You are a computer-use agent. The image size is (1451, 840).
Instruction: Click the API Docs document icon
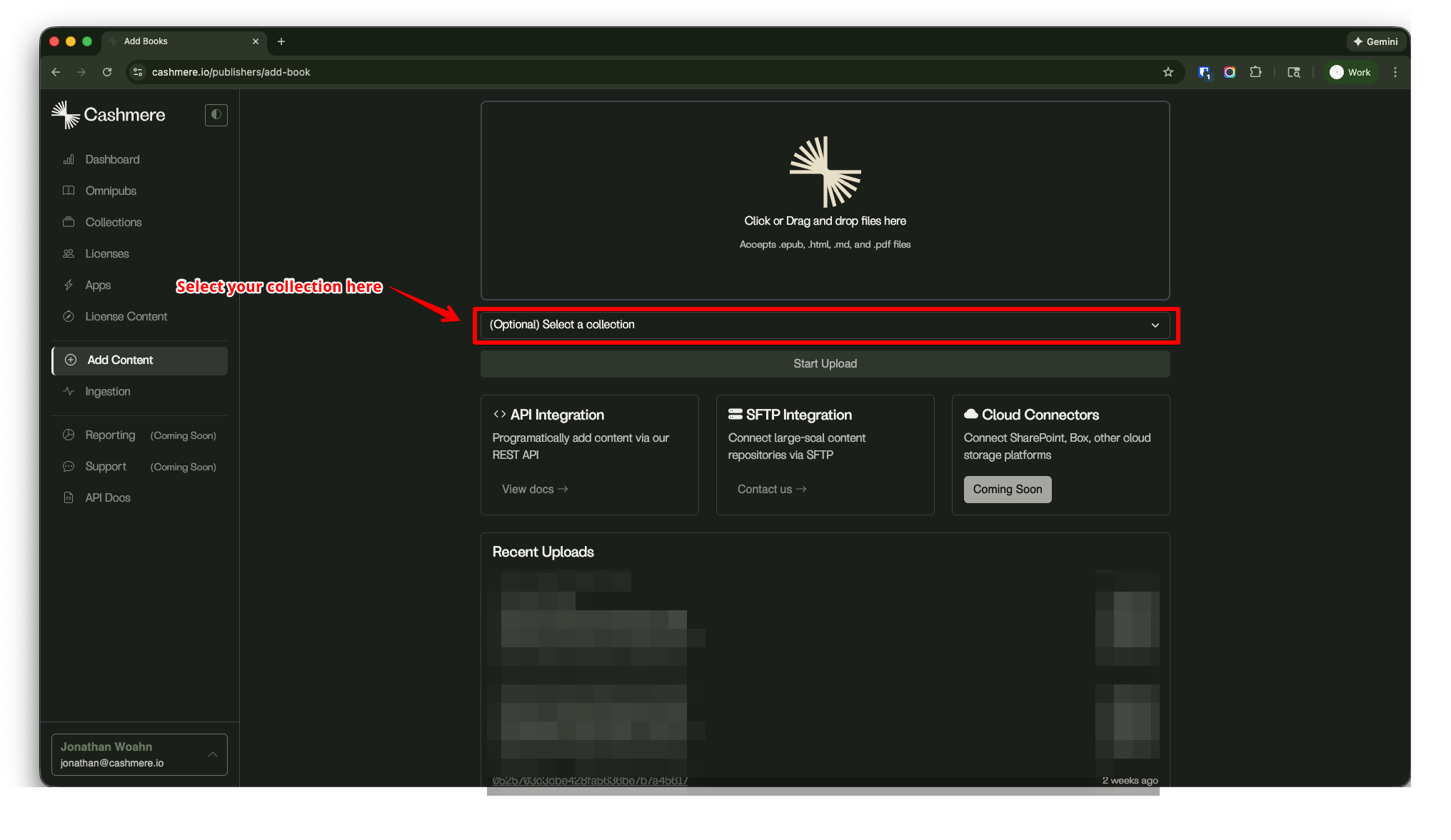[x=69, y=497]
